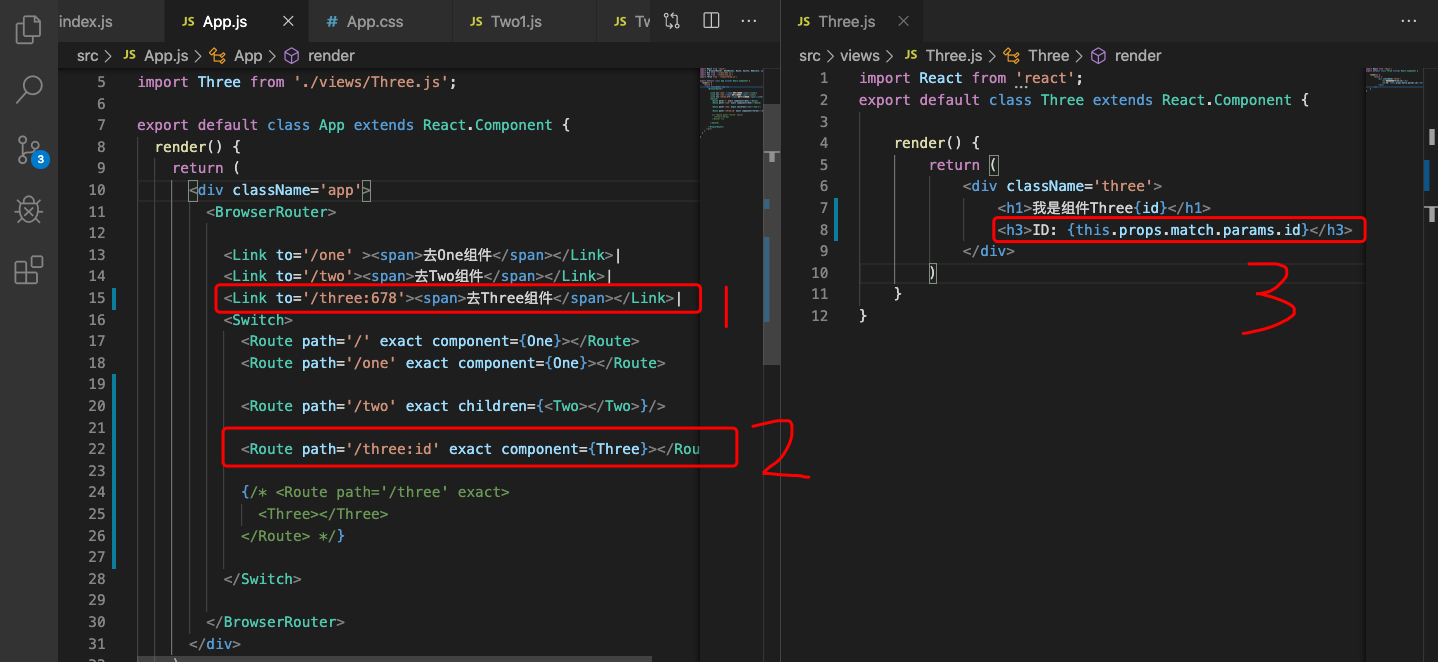Click render breadcrumb in left editor
Image resolution: width=1438 pixels, height=662 pixels.
pos(320,56)
